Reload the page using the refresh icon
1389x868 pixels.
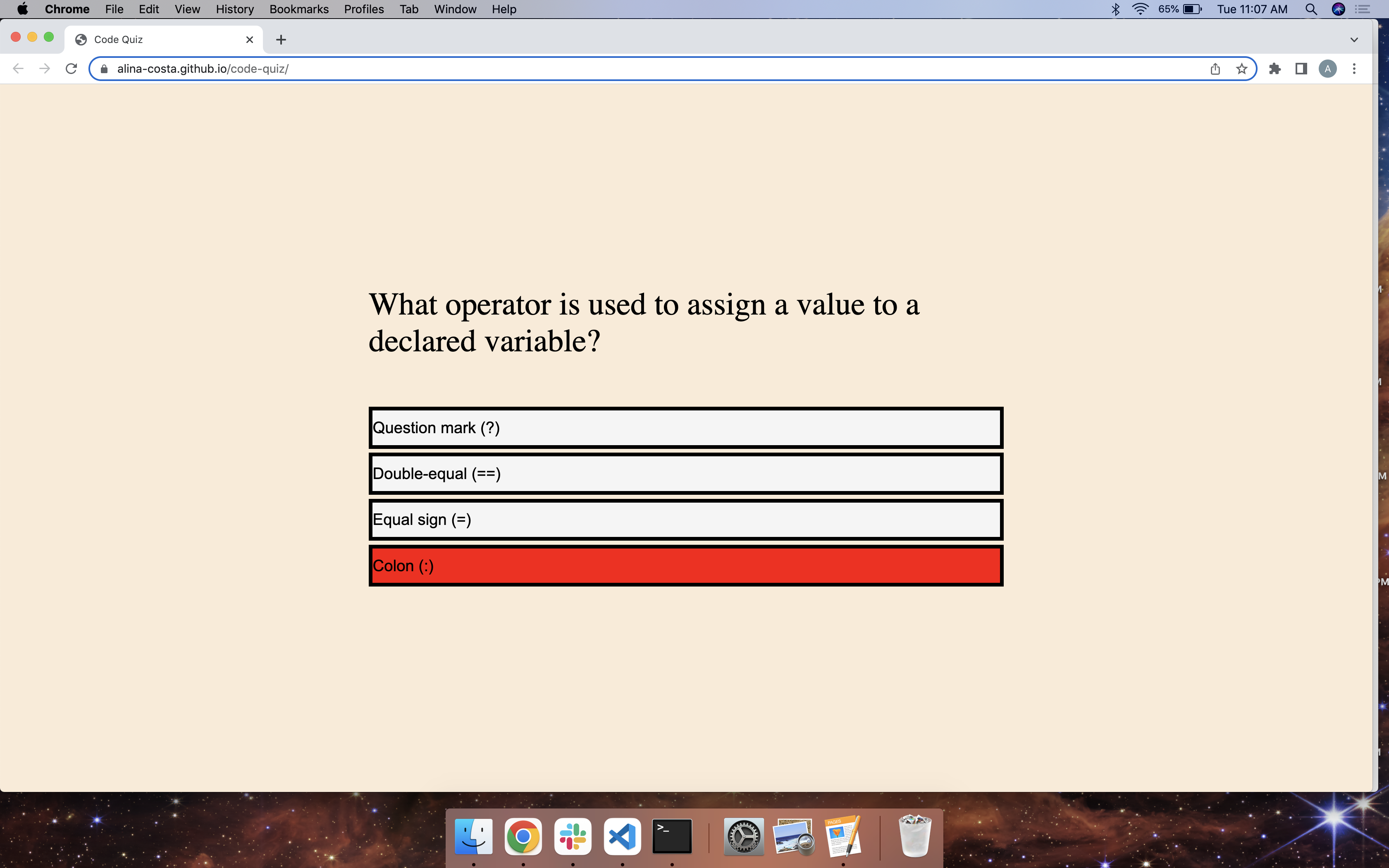tap(71, 68)
